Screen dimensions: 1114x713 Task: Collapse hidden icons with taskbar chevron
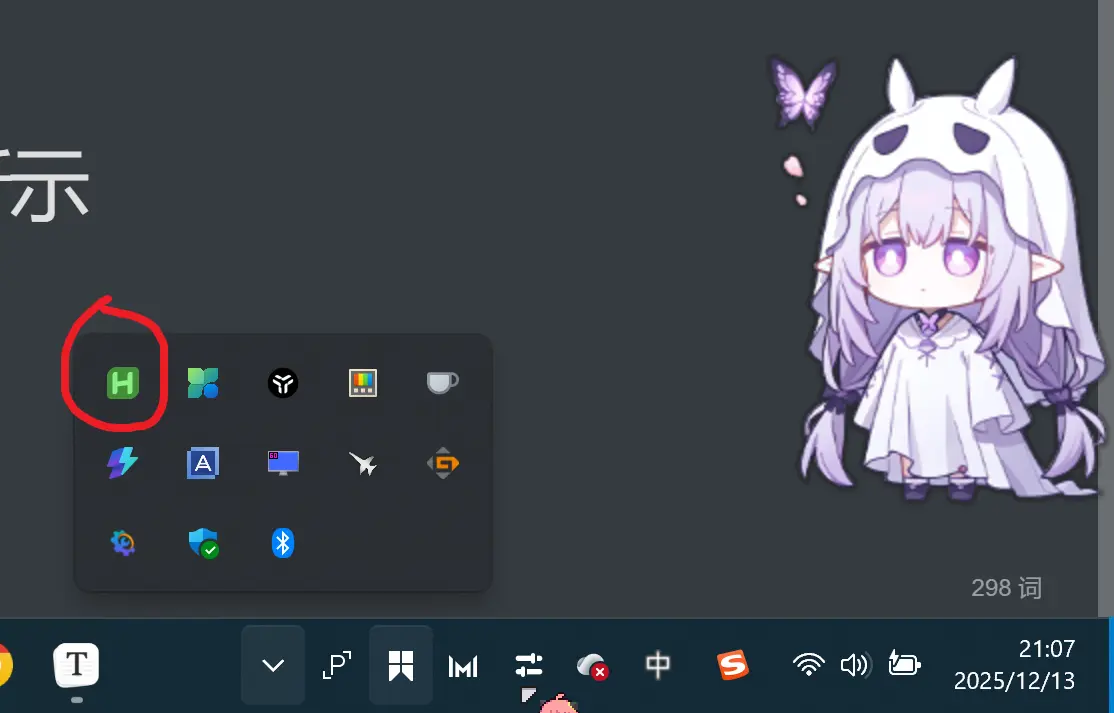[x=273, y=665]
